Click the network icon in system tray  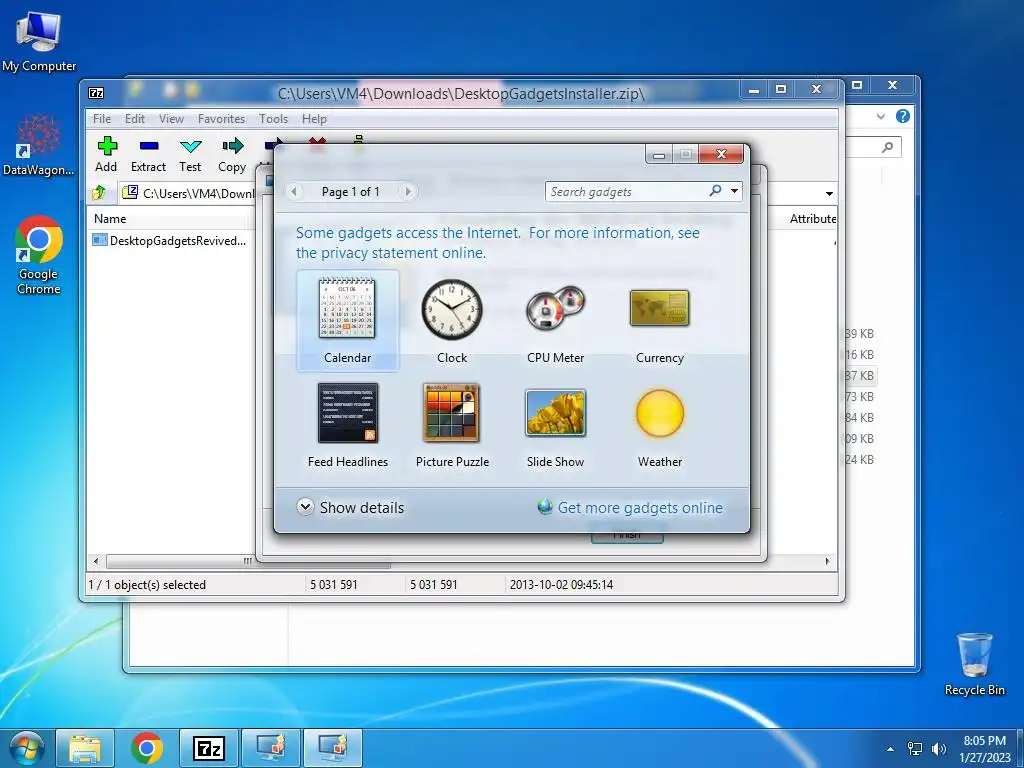915,748
